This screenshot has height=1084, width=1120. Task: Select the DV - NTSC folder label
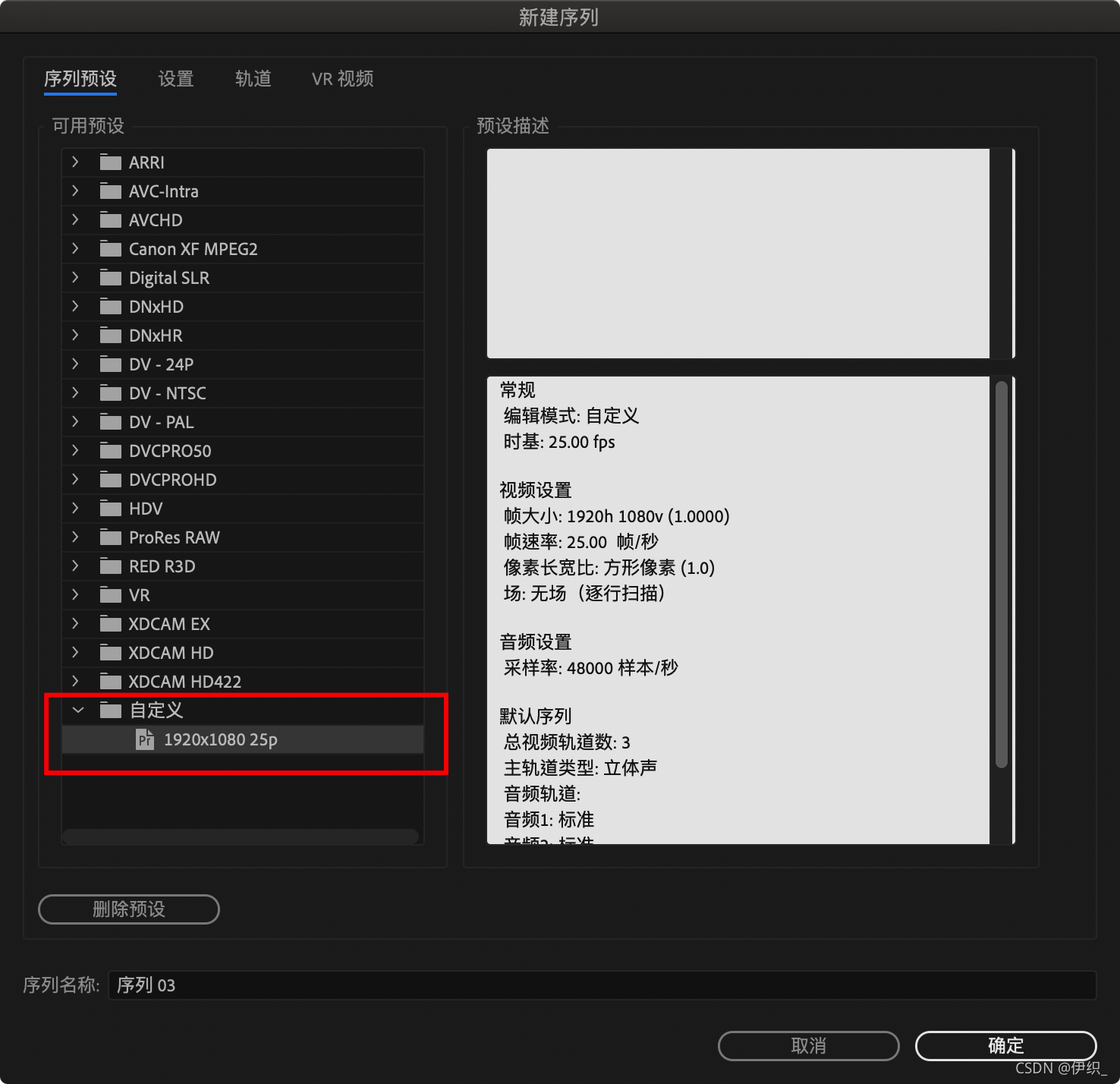[168, 393]
